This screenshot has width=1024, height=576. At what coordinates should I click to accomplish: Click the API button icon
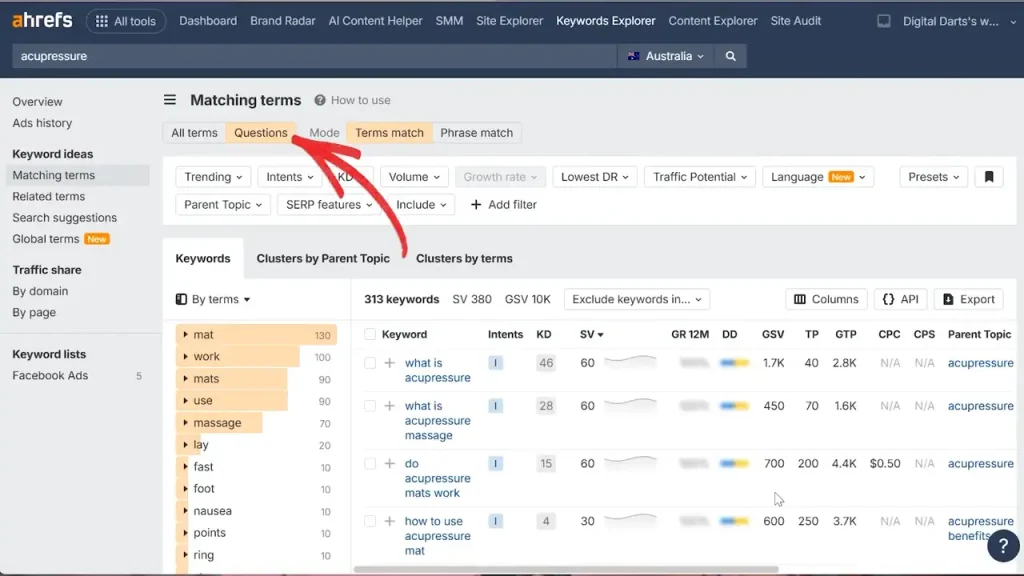(888, 298)
